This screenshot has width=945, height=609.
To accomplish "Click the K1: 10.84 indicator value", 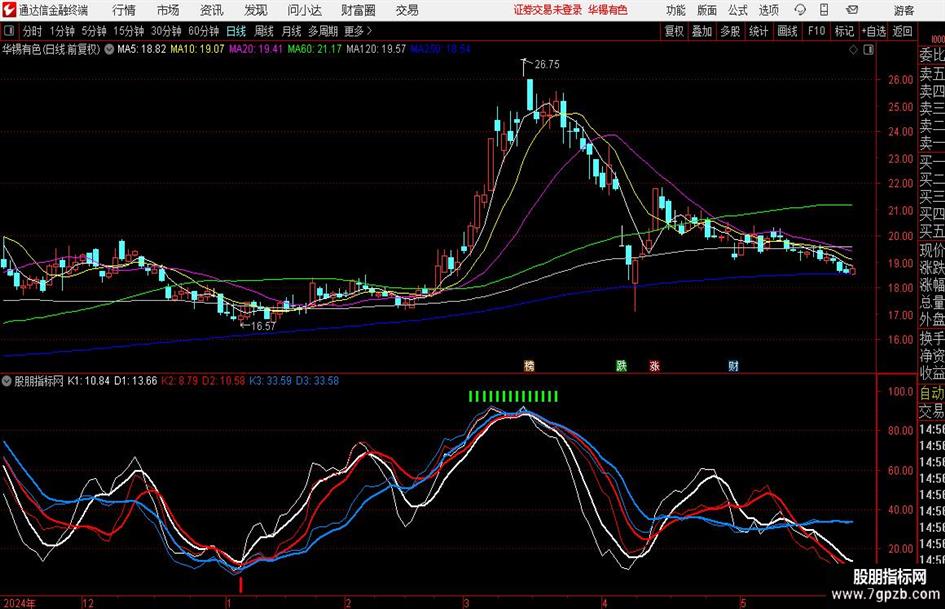I will coord(89,381).
